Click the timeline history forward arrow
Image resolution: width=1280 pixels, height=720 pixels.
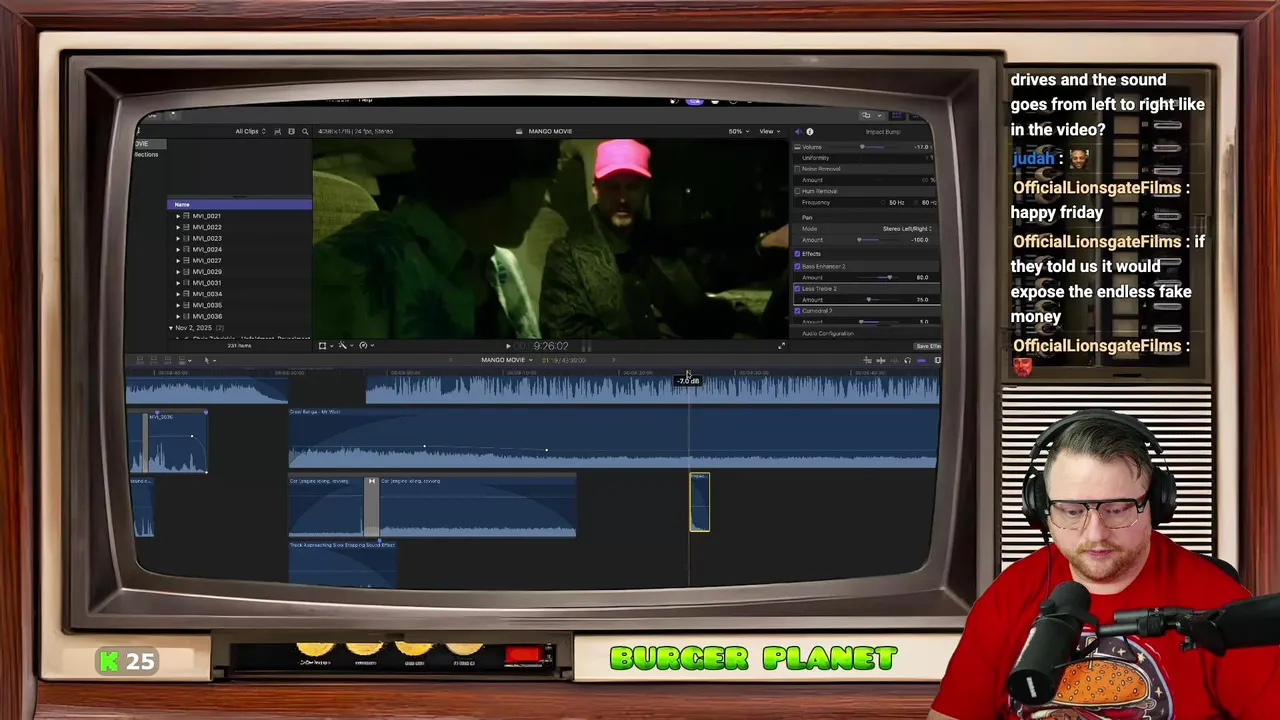pyautogui.click(x=613, y=360)
